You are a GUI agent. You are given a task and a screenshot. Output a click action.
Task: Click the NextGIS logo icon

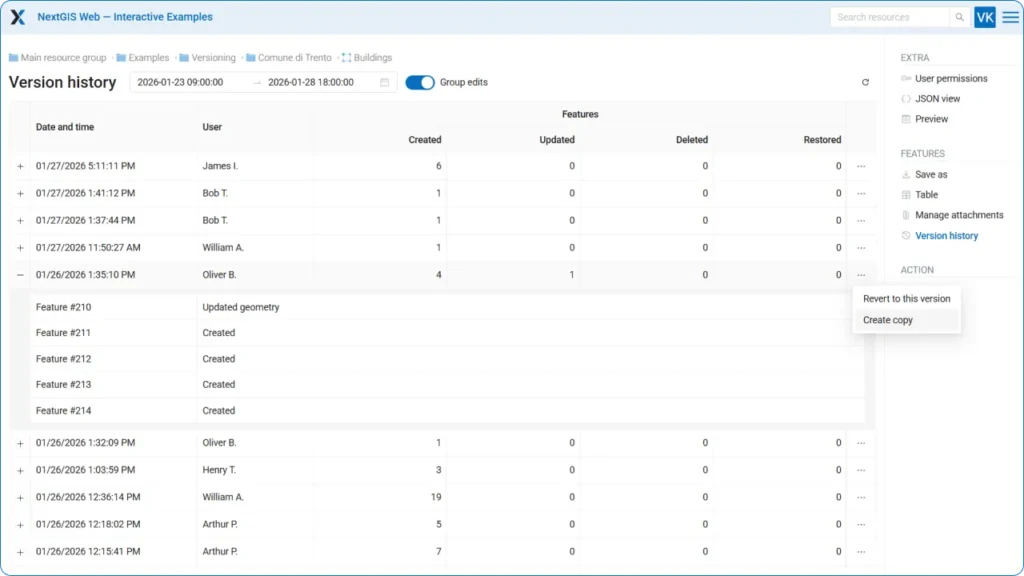[x=18, y=17]
